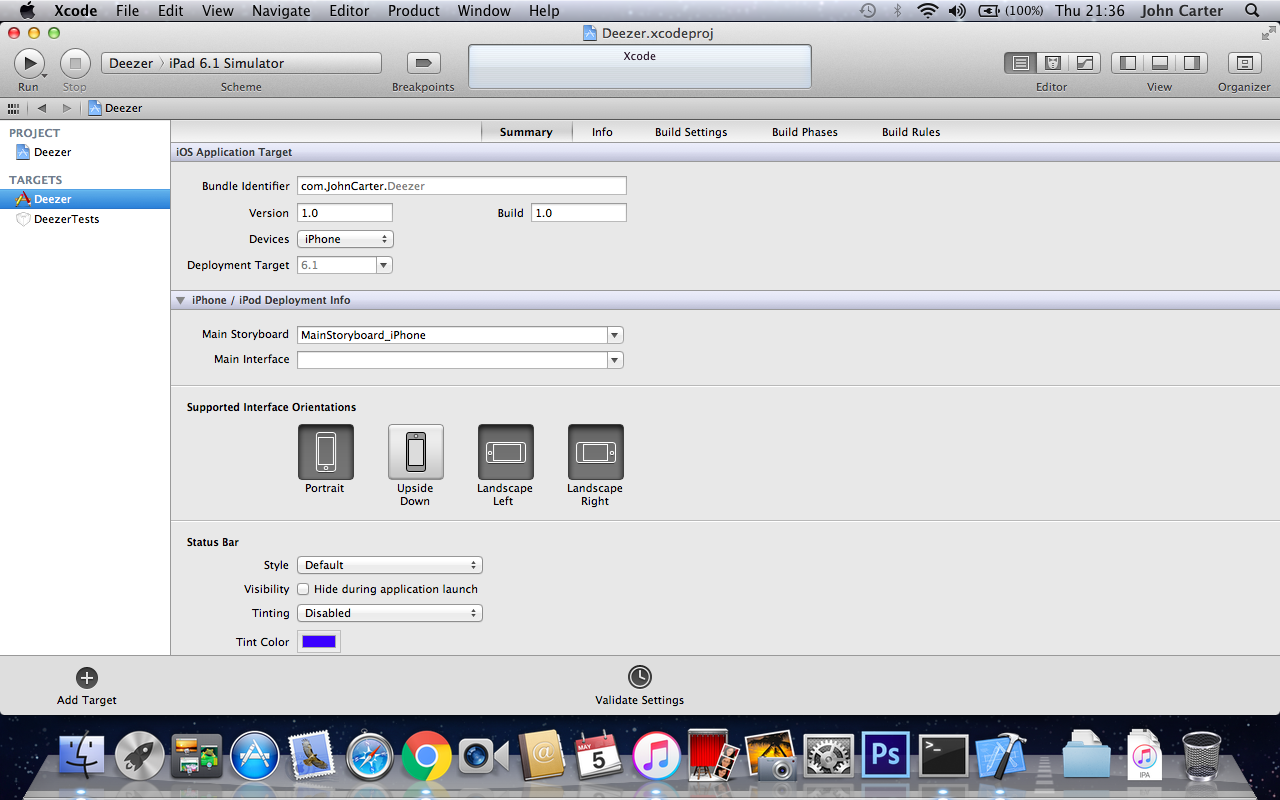The height and width of the screenshot is (800, 1280).
Task: Open the Organizer window
Action: coord(1244,63)
